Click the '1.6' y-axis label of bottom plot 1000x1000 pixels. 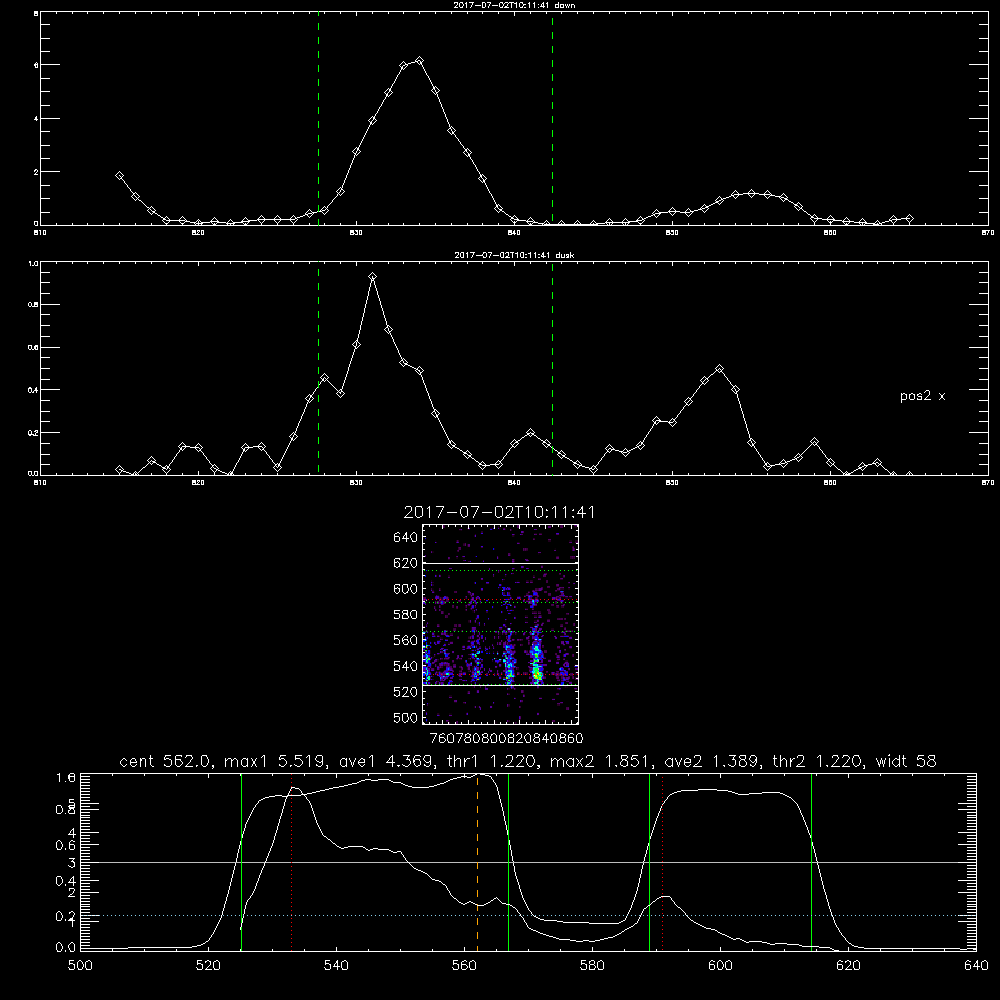(66, 777)
